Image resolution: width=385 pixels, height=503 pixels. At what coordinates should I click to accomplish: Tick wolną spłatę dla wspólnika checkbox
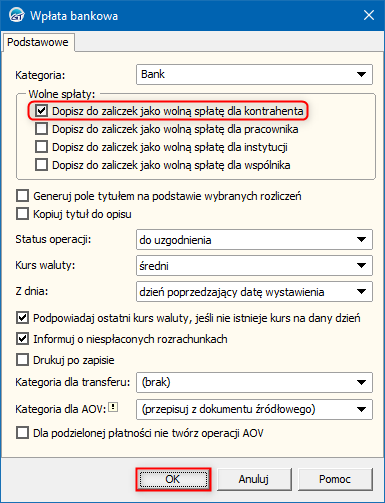(41, 165)
